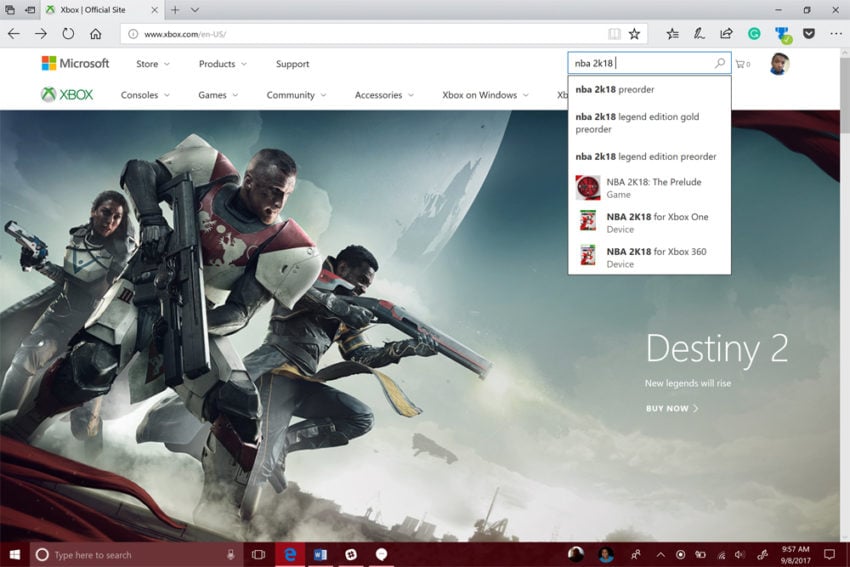Click the browser forward arrow
850x567 pixels.
click(x=41, y=34)
